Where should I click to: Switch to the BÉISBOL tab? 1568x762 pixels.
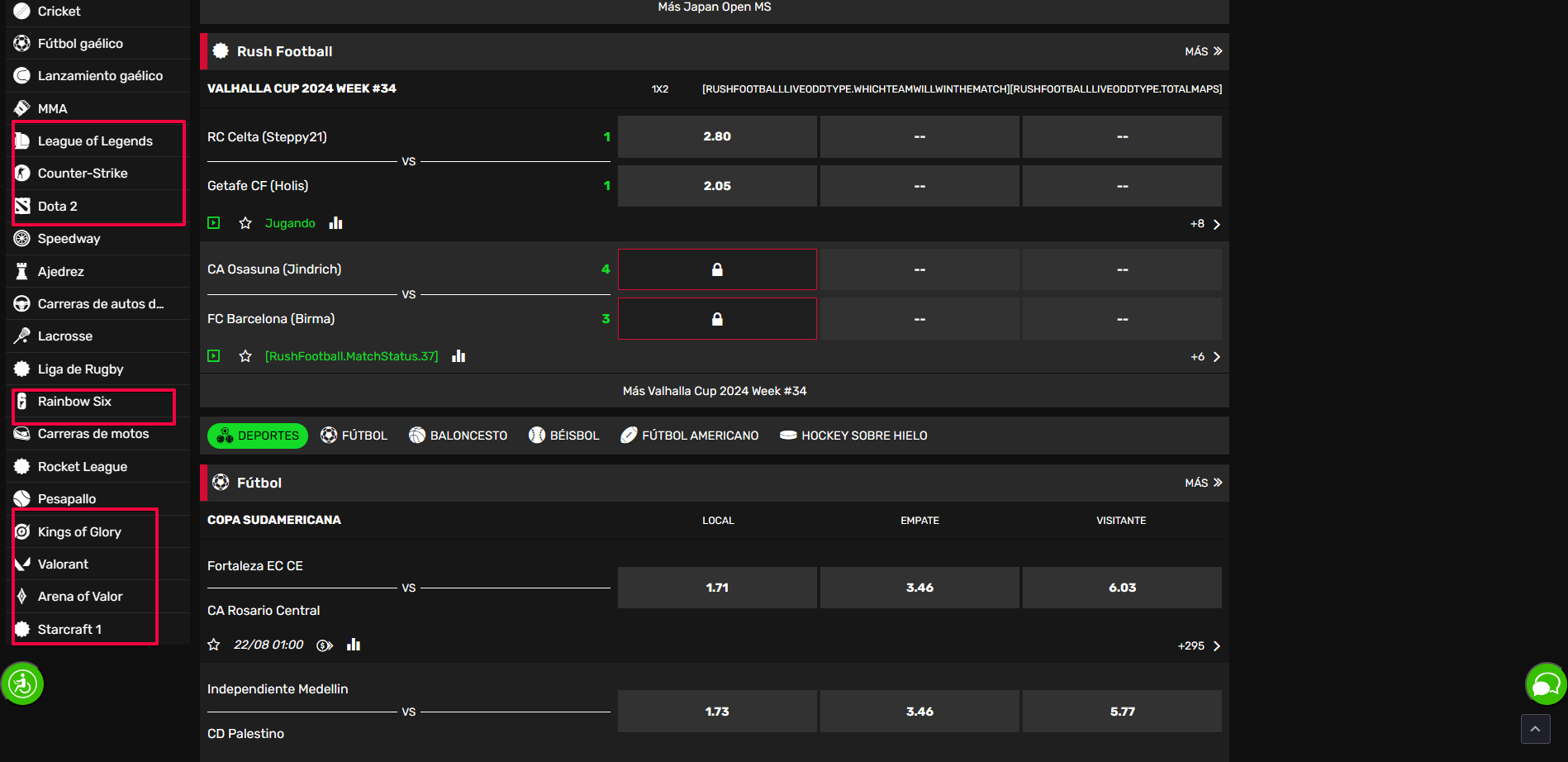click(563, 436)
